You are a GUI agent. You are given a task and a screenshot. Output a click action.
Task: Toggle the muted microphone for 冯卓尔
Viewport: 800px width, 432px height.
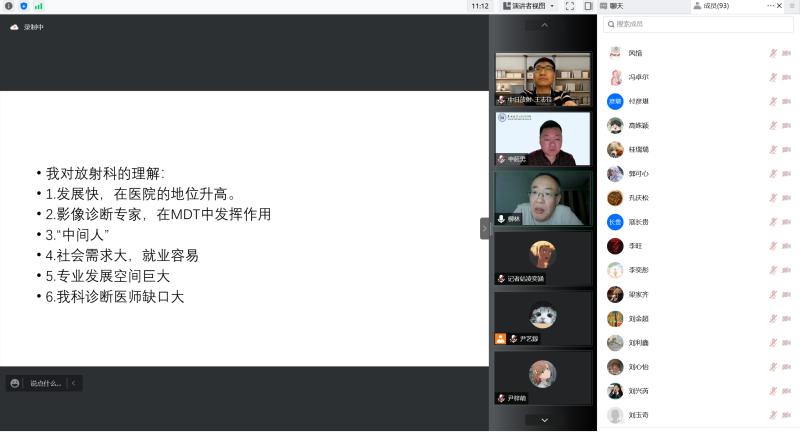coord(772,77)
